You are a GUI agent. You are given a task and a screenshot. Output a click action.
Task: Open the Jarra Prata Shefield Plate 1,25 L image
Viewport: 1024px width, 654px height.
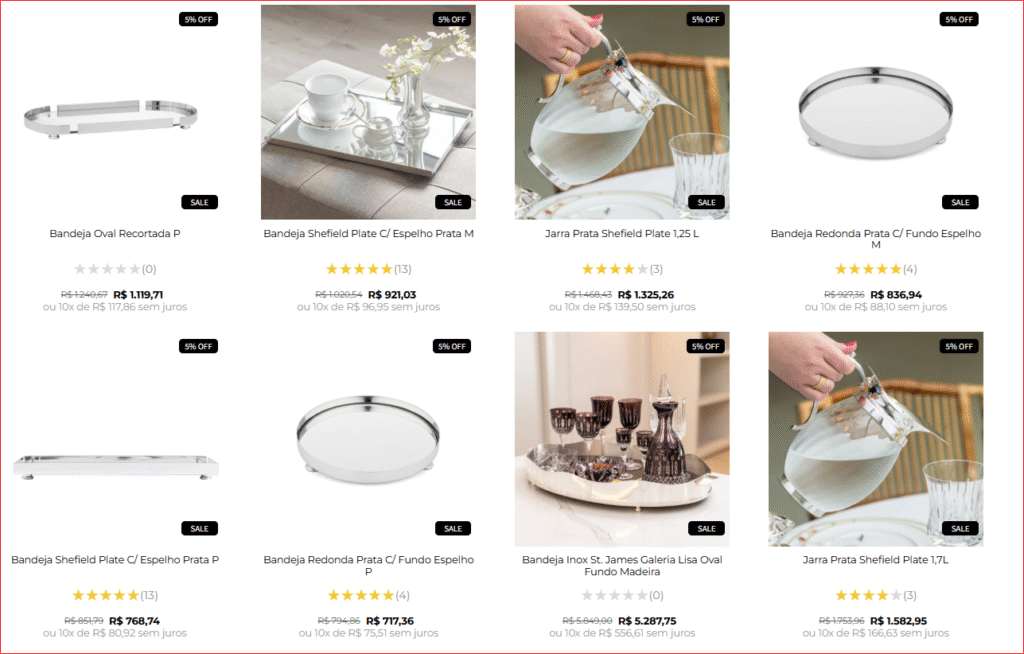click(622, 112)
